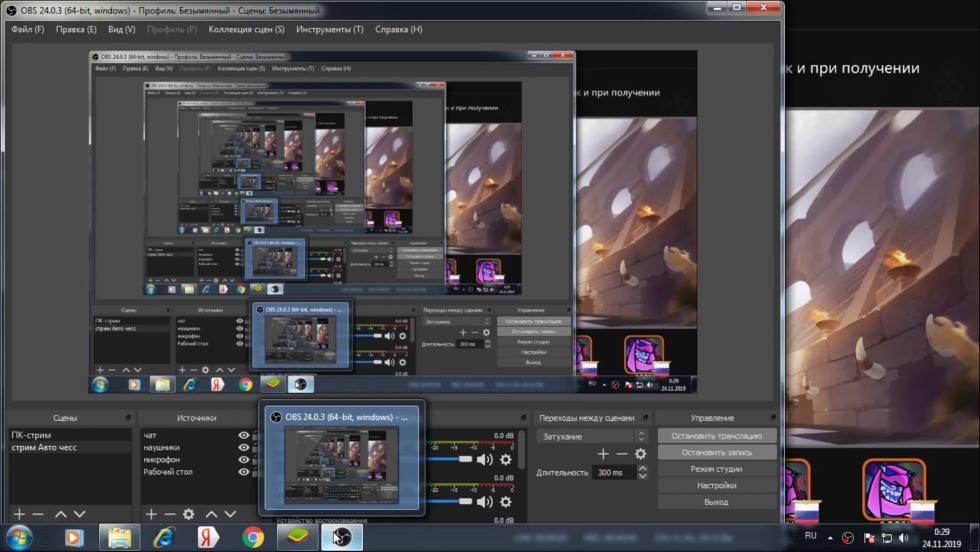980x552 pixels.
Task: Open the Файл (F) menu
Action: click(28, 29)
